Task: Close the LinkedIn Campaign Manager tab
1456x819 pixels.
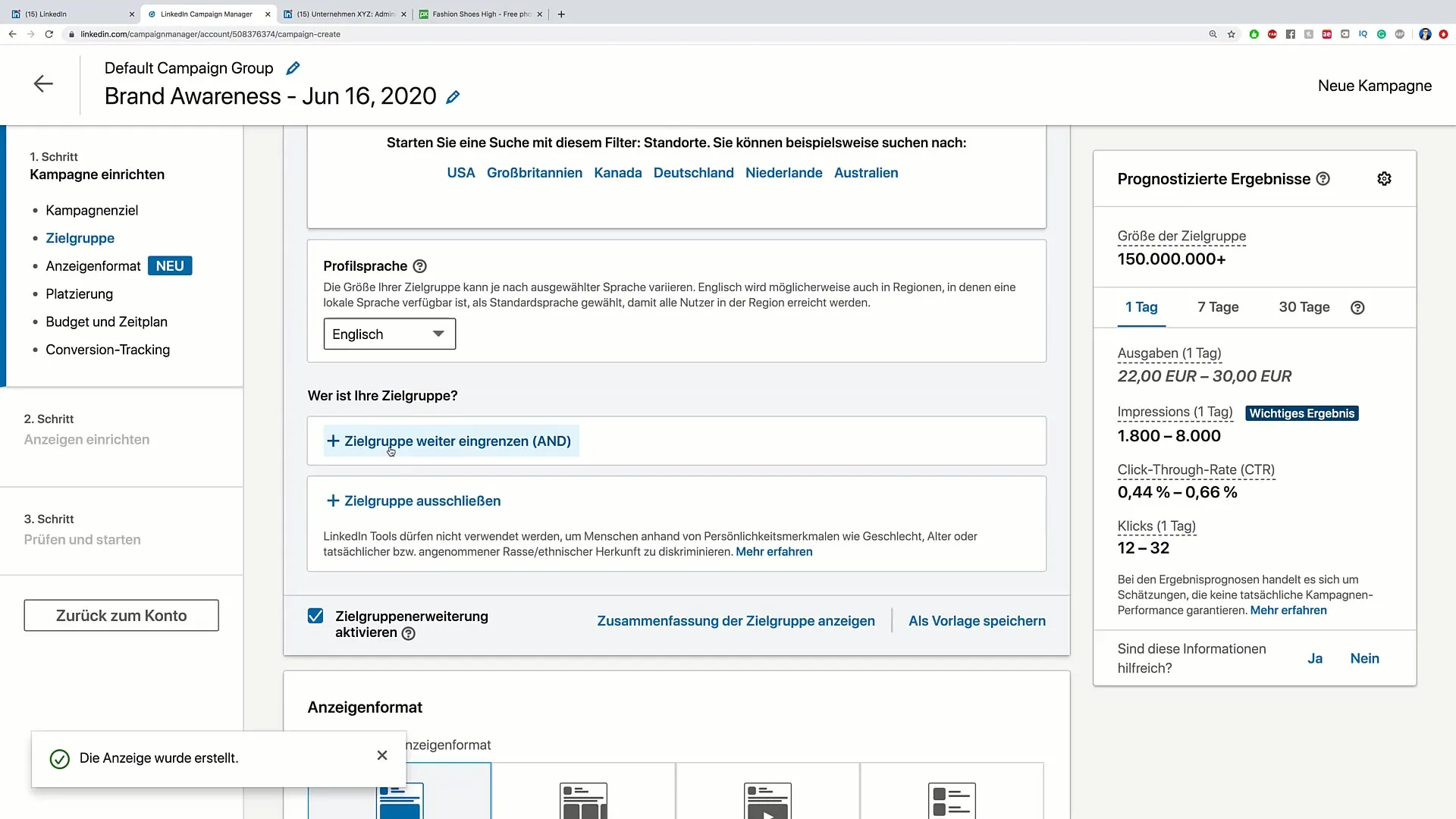Action: 268,14
